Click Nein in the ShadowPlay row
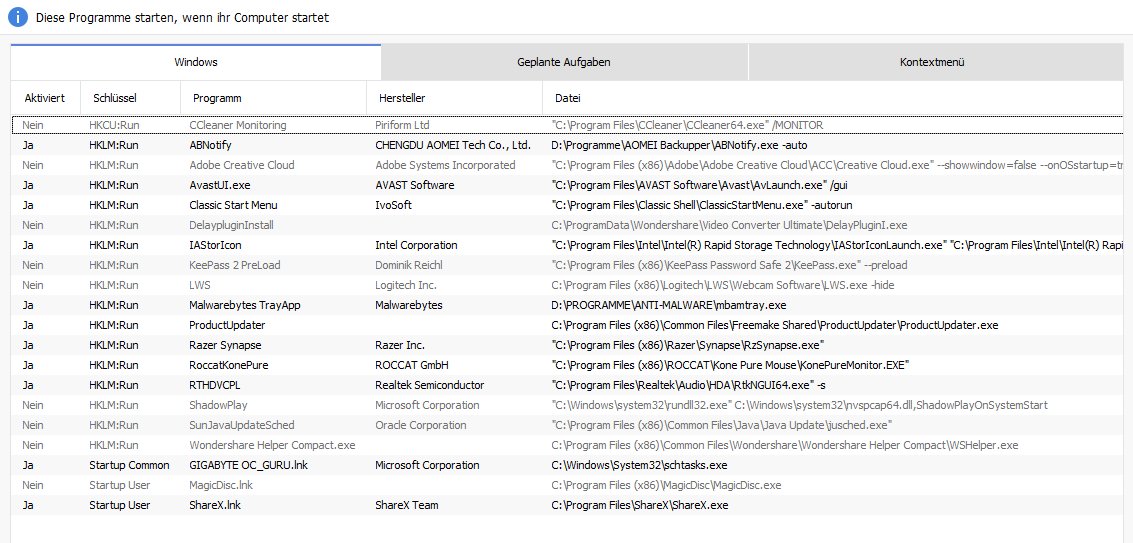 coord(33,405)
